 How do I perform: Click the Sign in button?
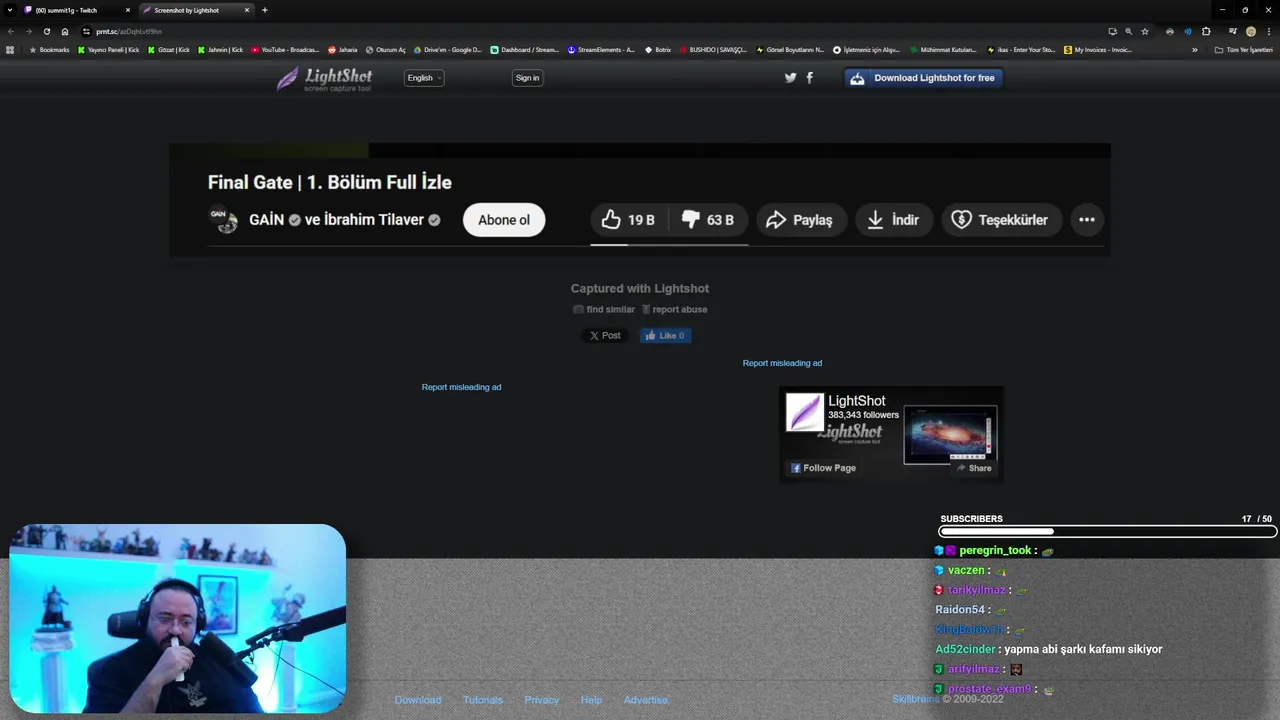point(527,78)
